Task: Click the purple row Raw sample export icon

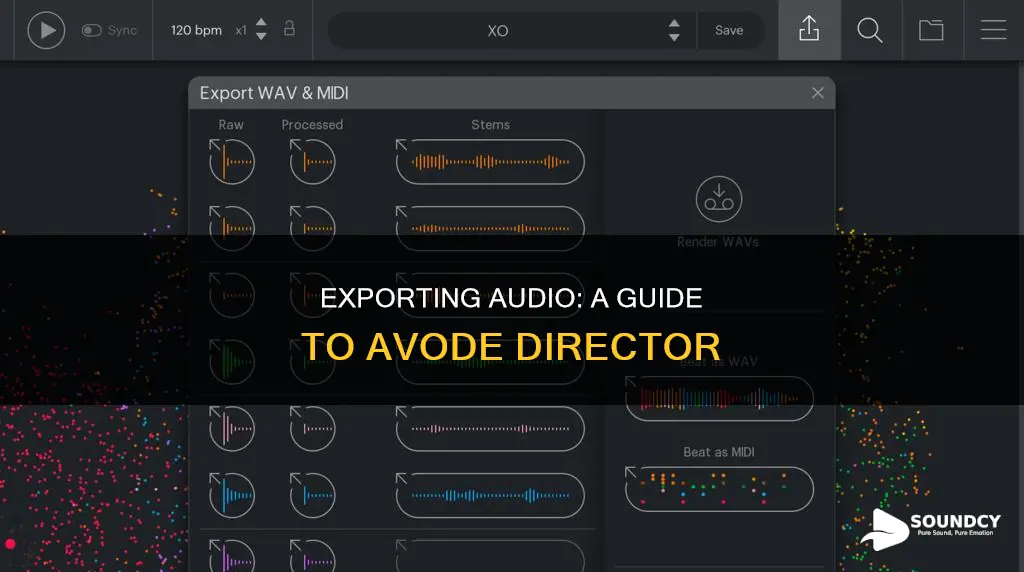Action: [232, 556]
